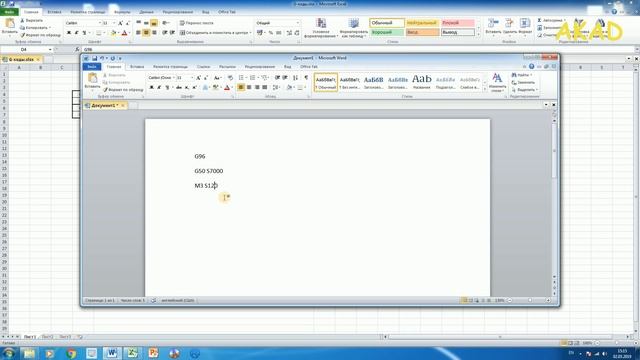Click Excel Wrap Text button
This screenshot has width=640, height=360.
click(x=197, y=23)
